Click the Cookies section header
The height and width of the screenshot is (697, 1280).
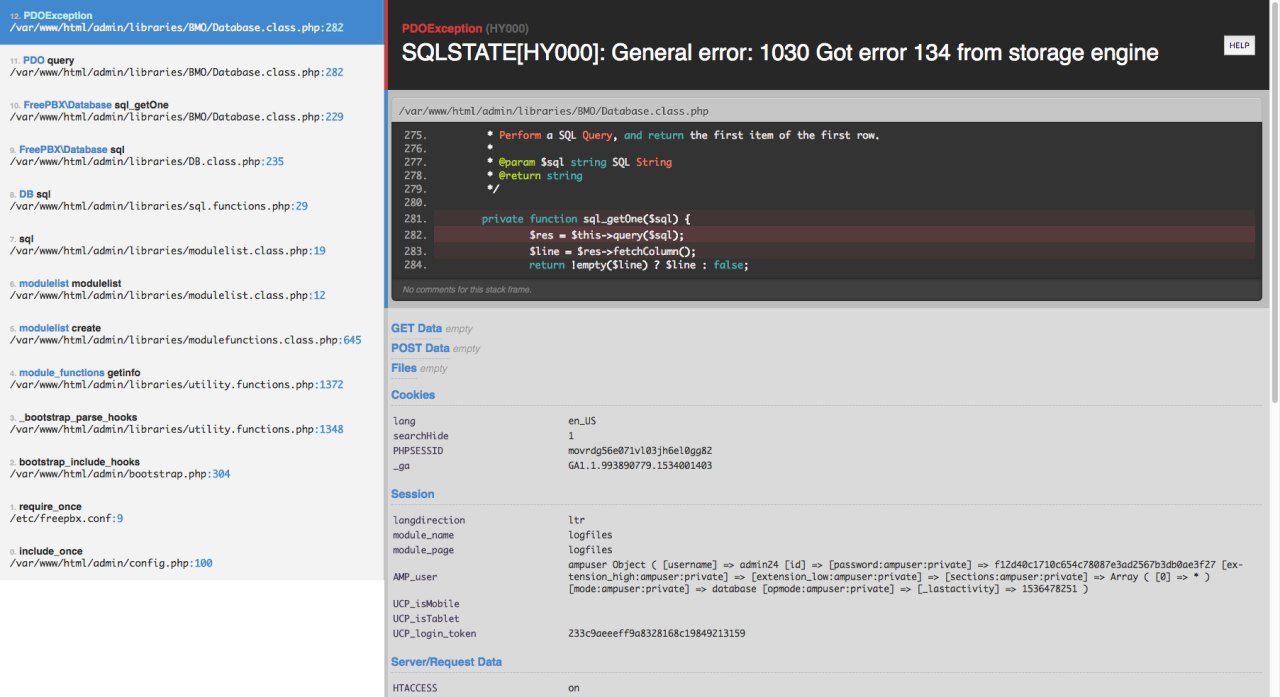coord(413,394)
